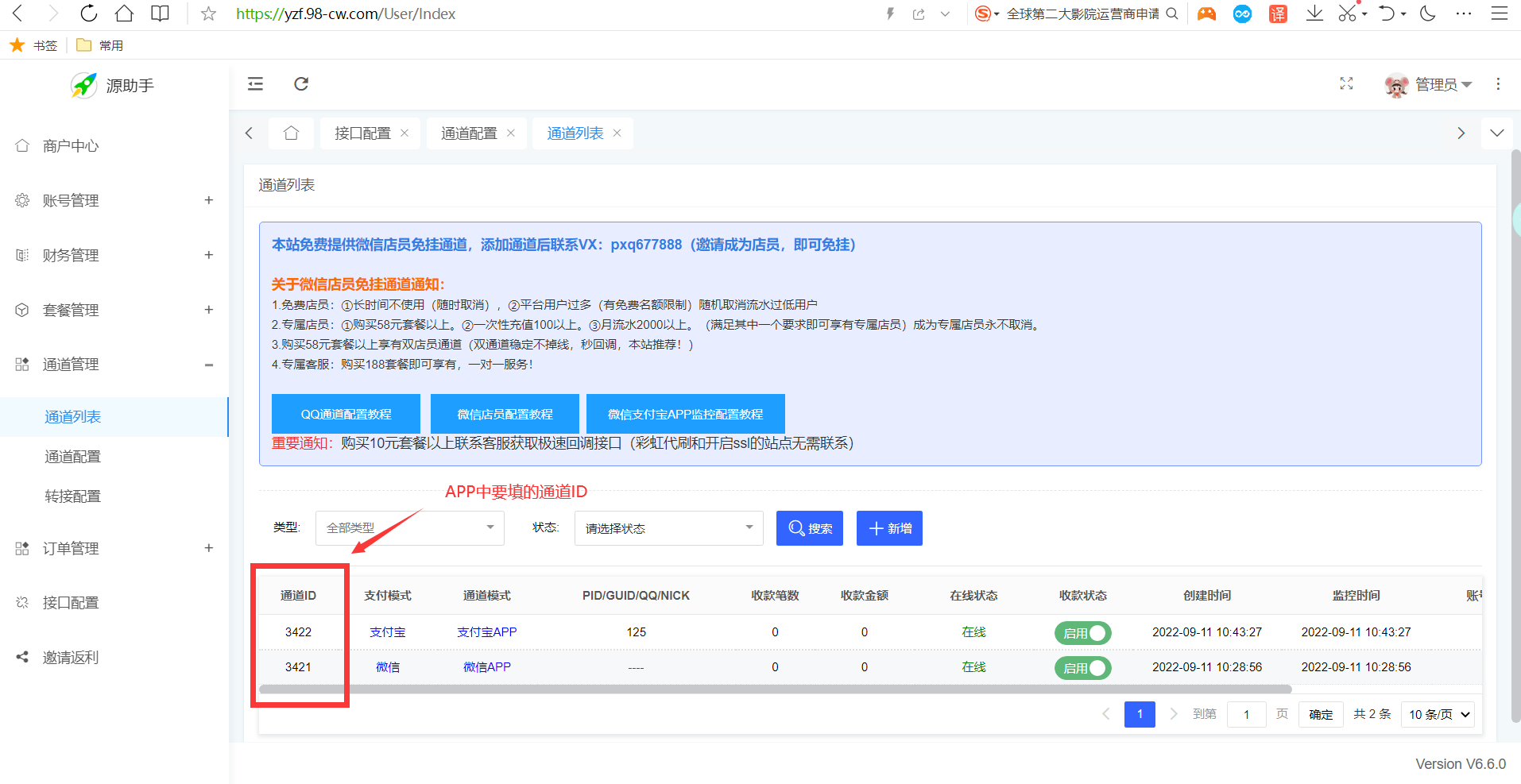
Task: Click the home tab icon
Action: [x=291, y=133]
